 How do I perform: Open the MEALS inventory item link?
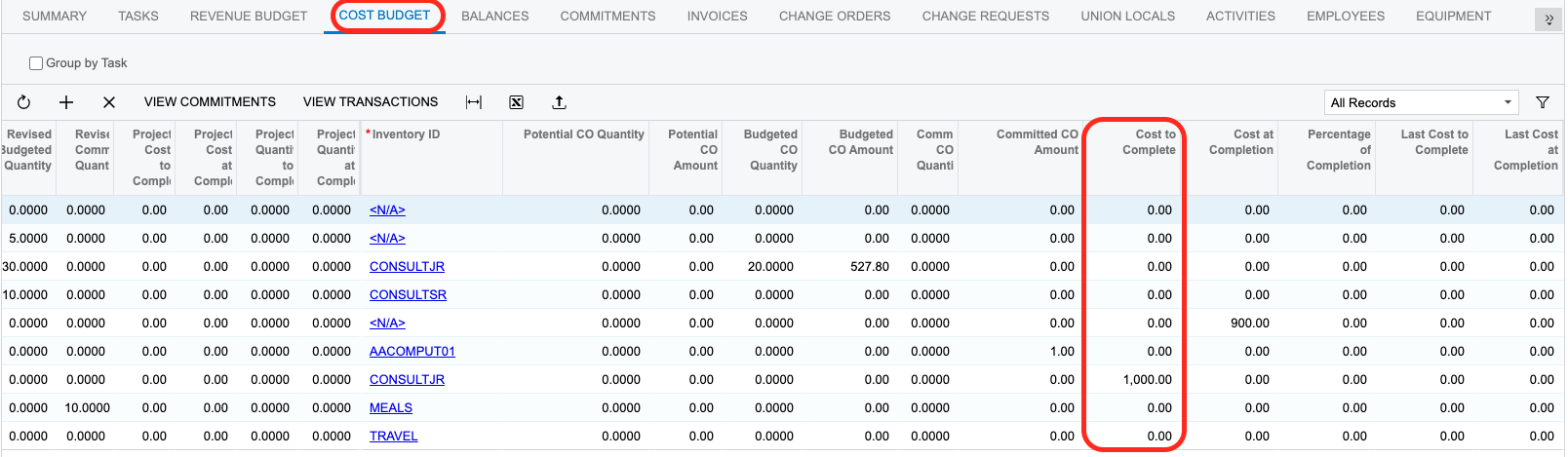[x=391, y=408]
